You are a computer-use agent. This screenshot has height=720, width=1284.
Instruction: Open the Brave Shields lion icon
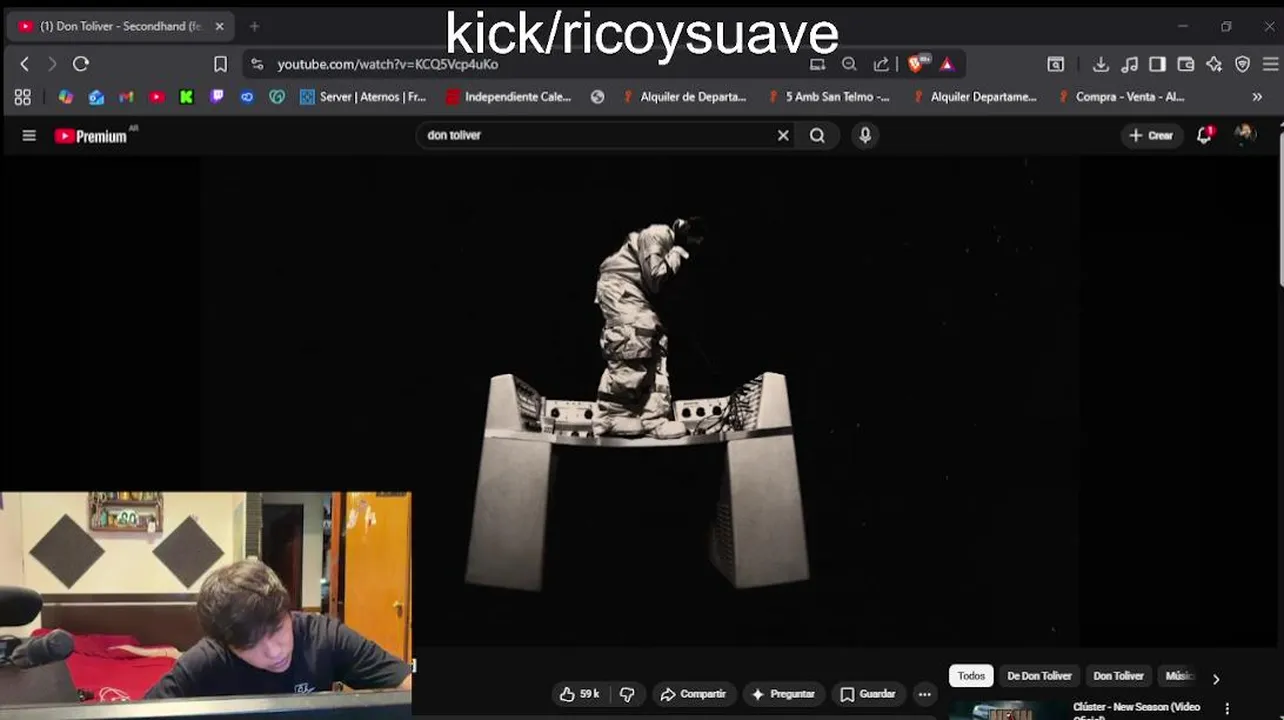917,64
